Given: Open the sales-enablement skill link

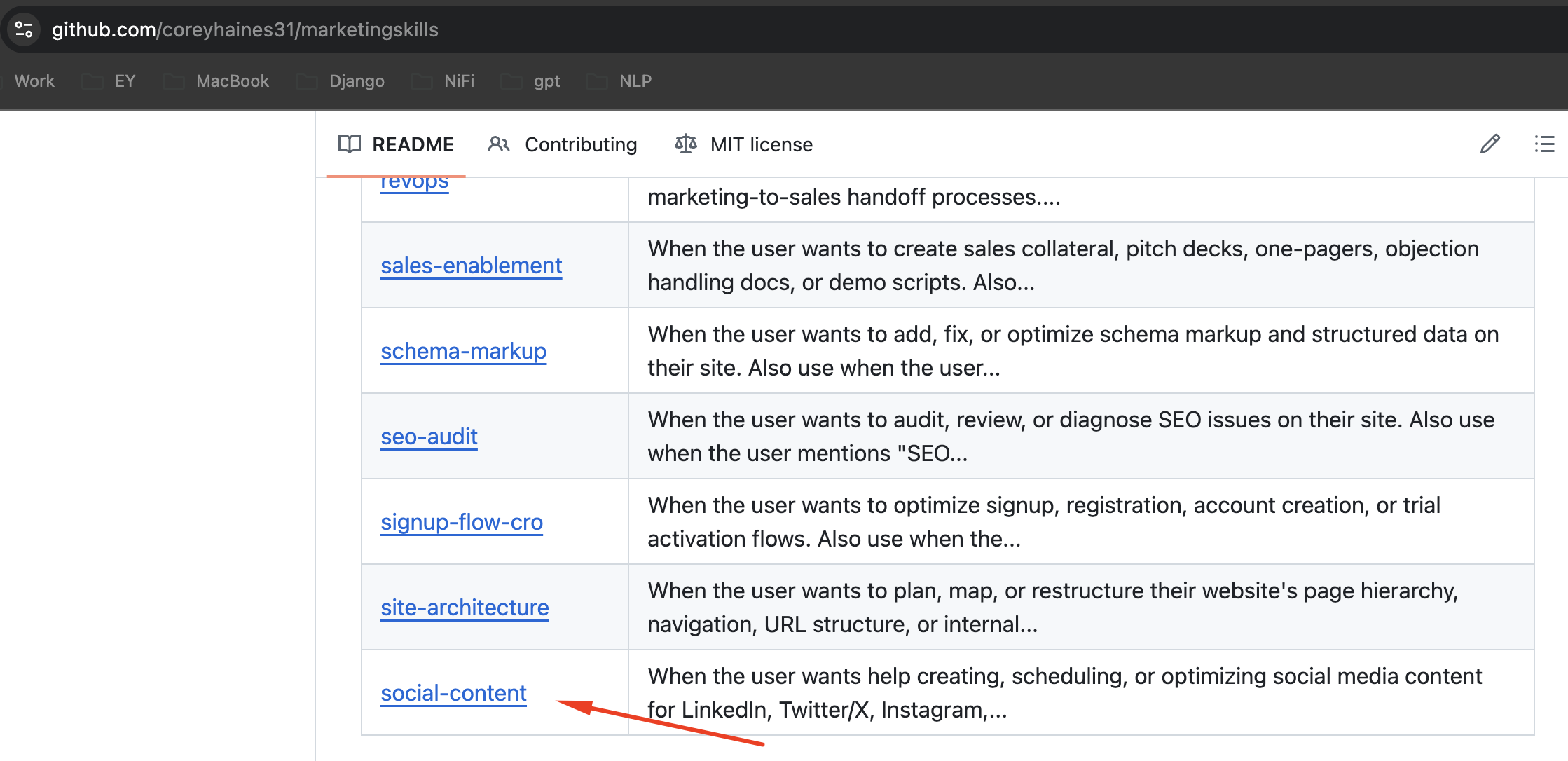Looking at the screenshot, I should pos(472,266).
